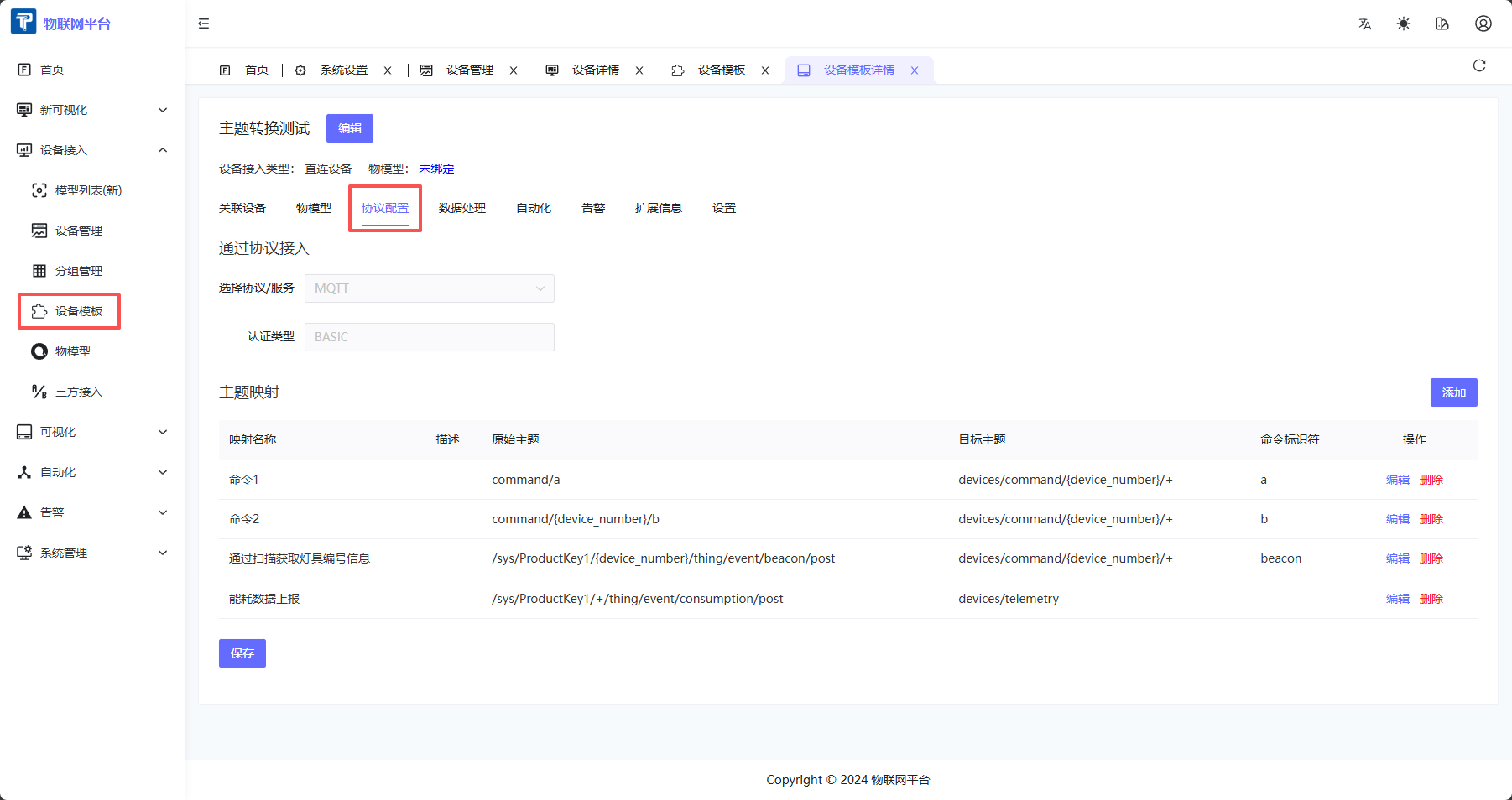The height and width of the screenshot is (800, 1512).
Task: Switch to dark theme with sun icon
Action: 1403,23
